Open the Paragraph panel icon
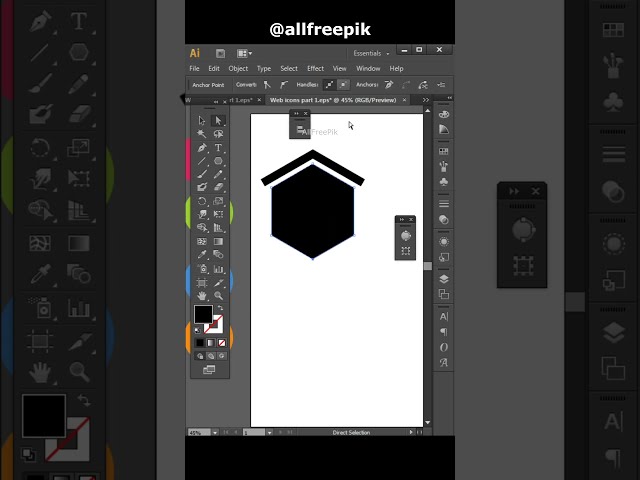640x480 pixels. pyautogui.click(x=444, y=332)
